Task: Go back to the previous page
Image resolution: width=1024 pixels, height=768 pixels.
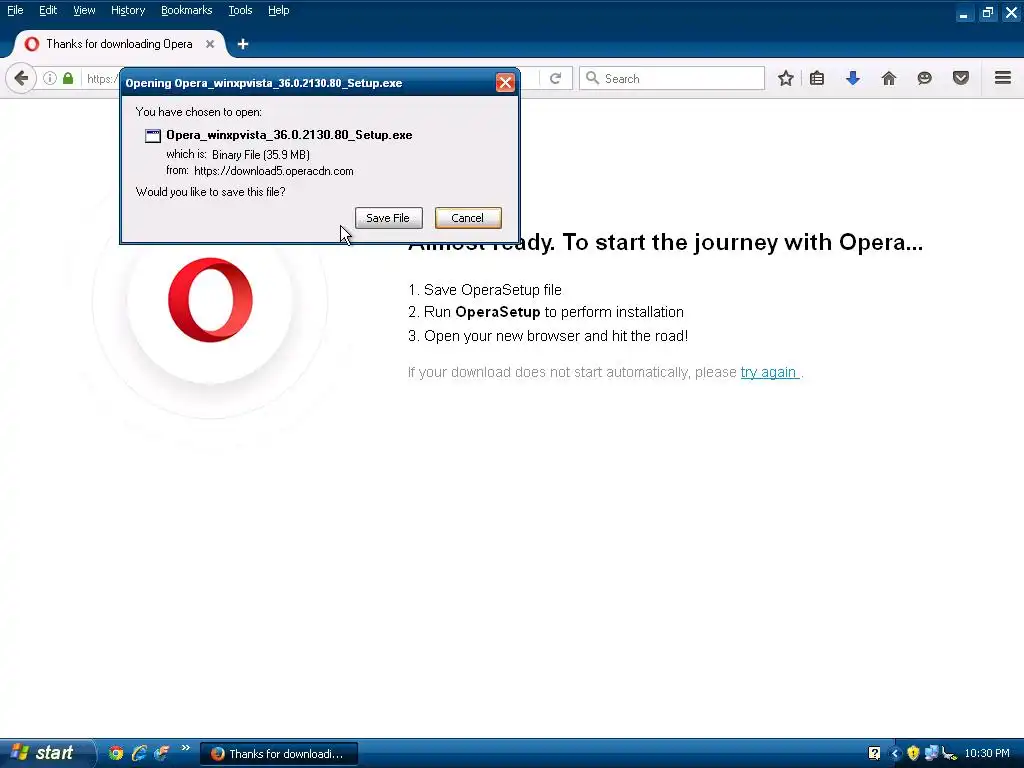Action: [21, 78]
